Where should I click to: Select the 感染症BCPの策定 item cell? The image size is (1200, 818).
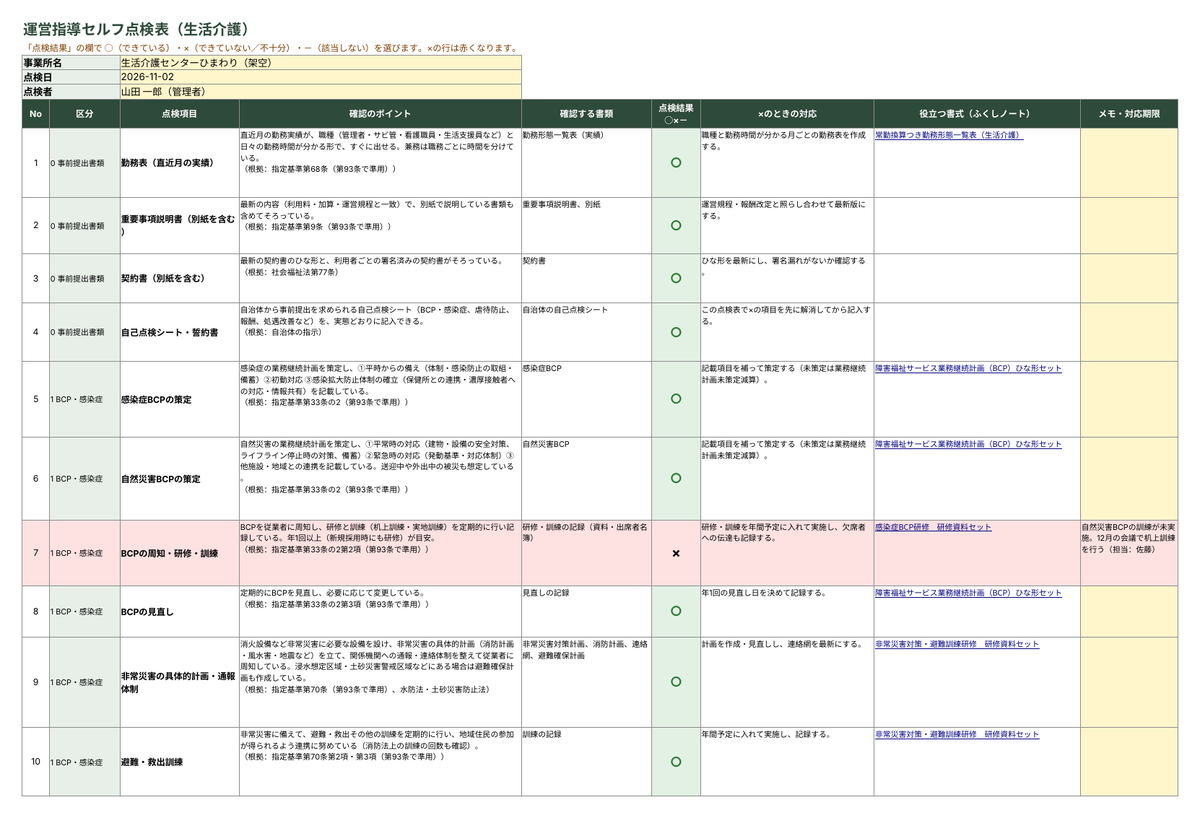179,399
